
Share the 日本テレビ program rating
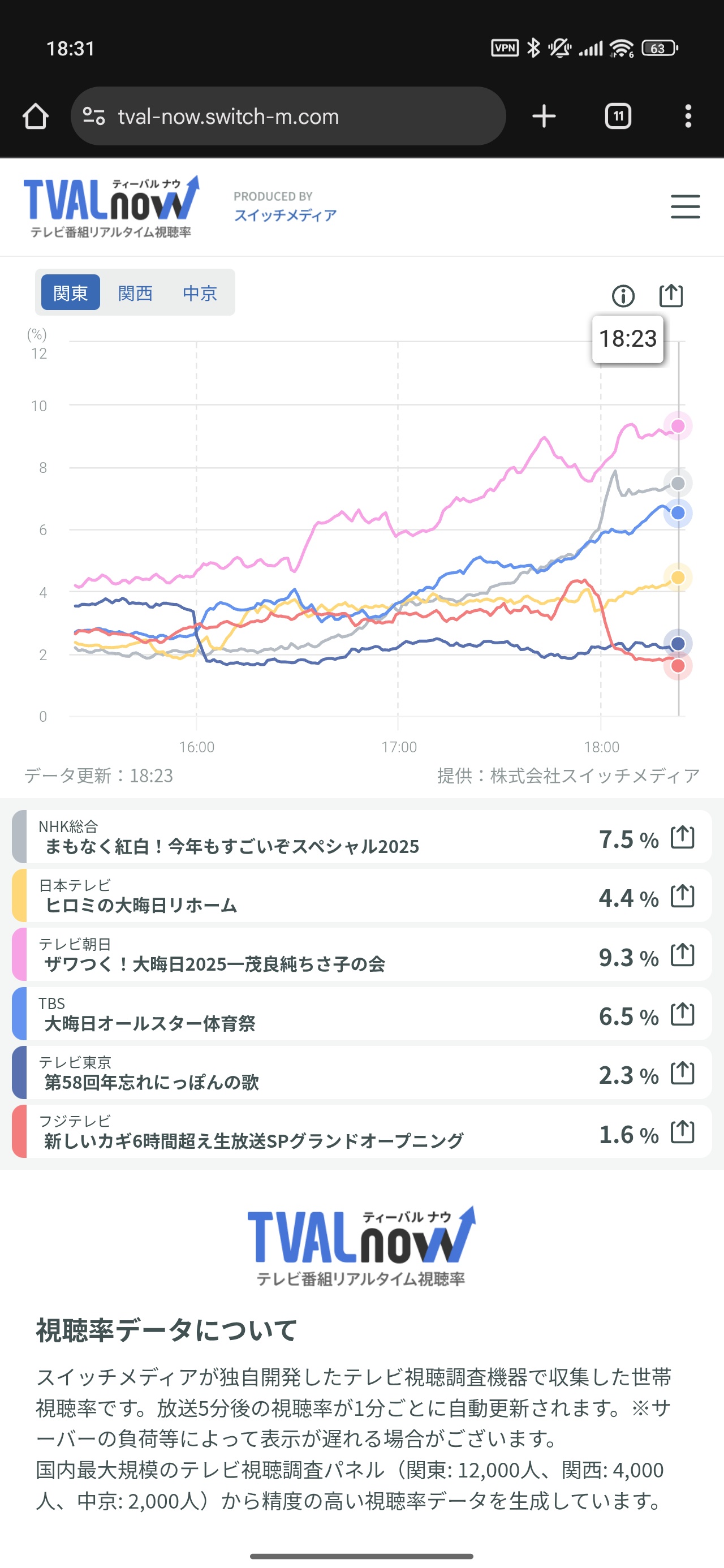(x=682, y=896)
